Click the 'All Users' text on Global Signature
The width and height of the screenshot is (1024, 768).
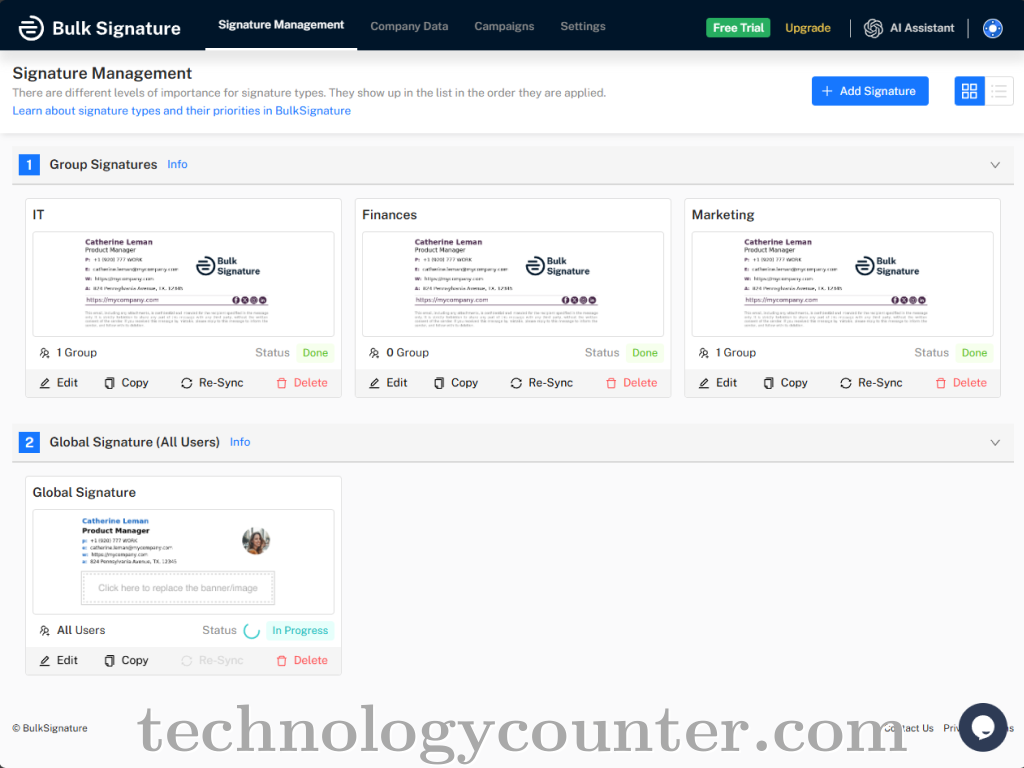[x=81, y=630]
